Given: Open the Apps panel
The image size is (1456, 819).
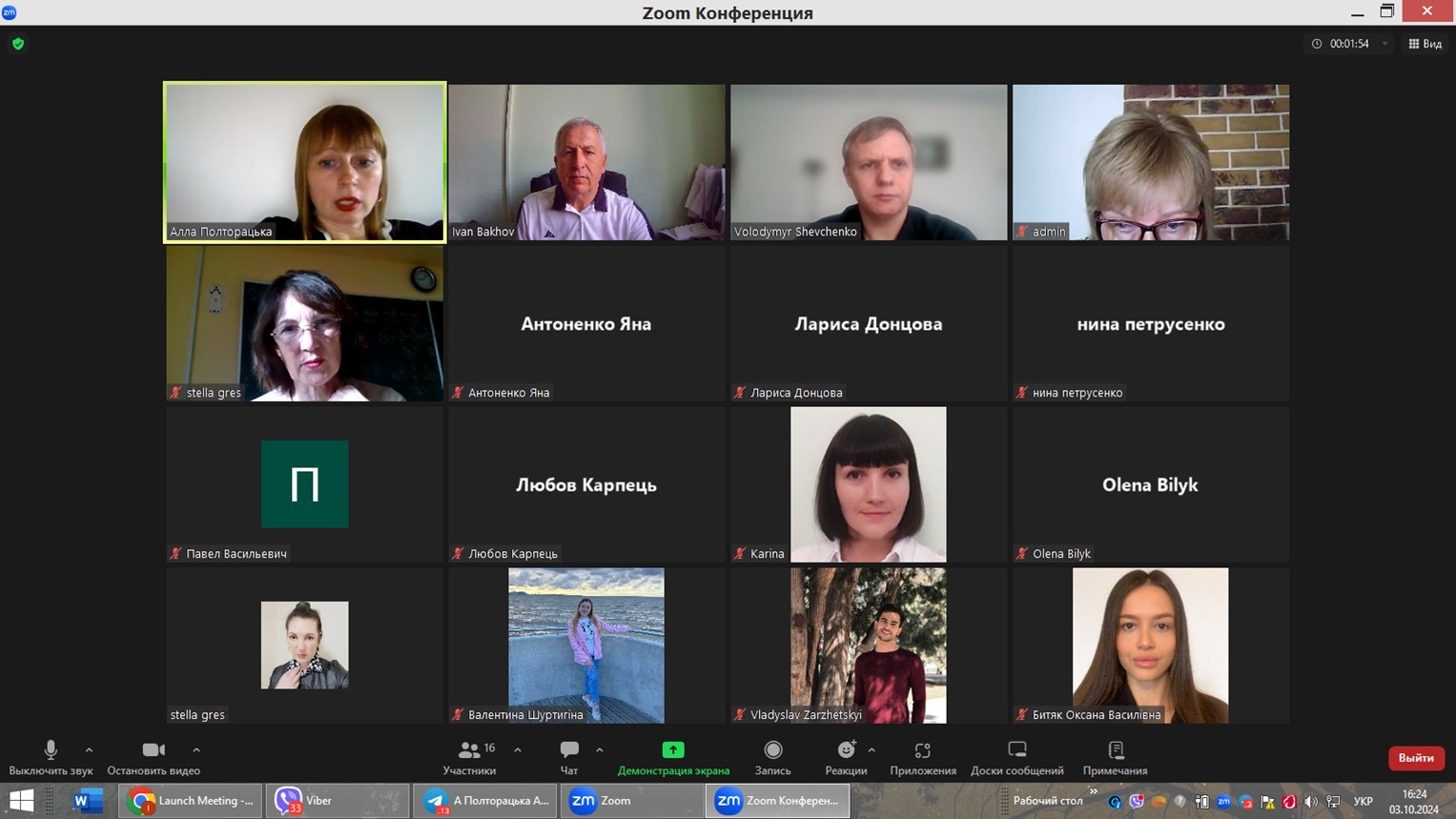Looking at the screenshot, I should (922, 751).
